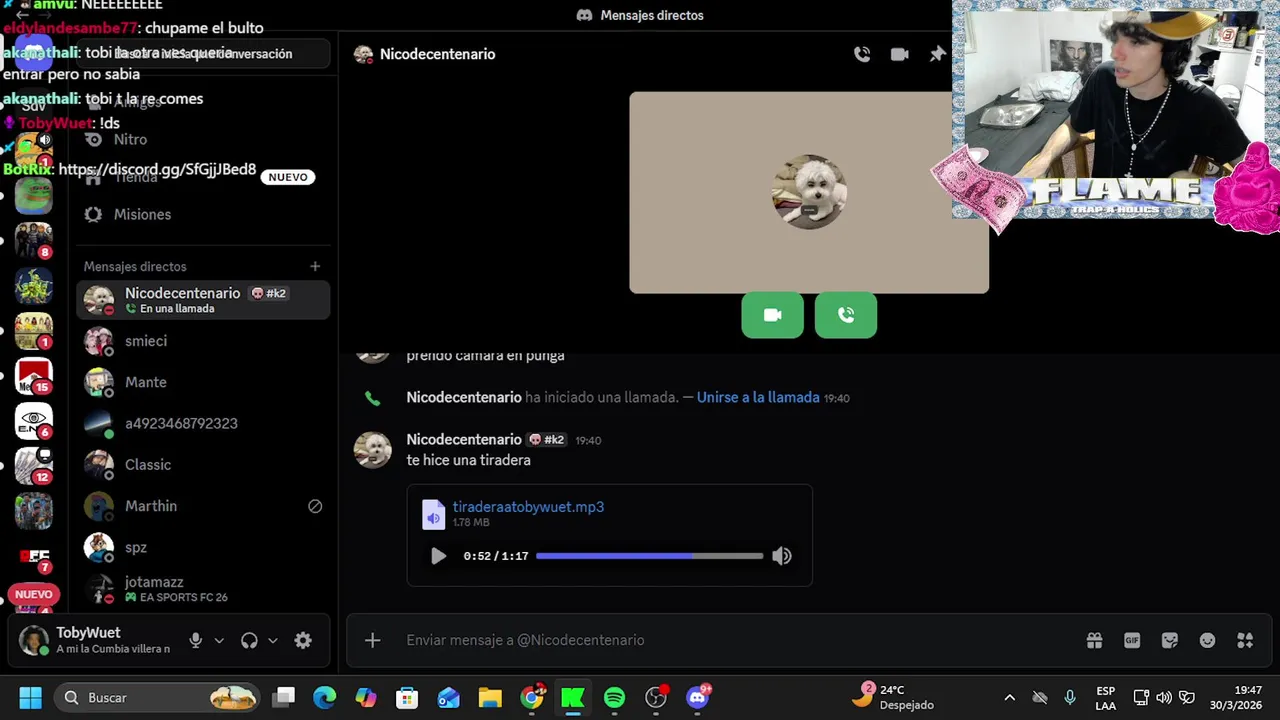Screen dimensions: 1280x720
Task: Open the smieci direct message
Action: click(x=203, y=341)
